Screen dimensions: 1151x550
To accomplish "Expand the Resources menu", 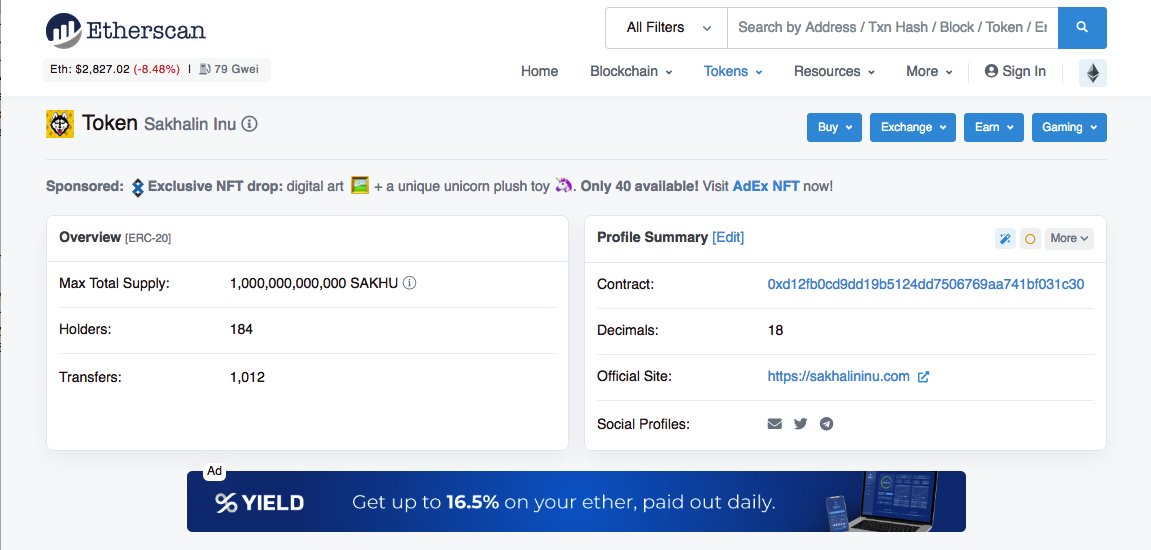I will [834, 71].
